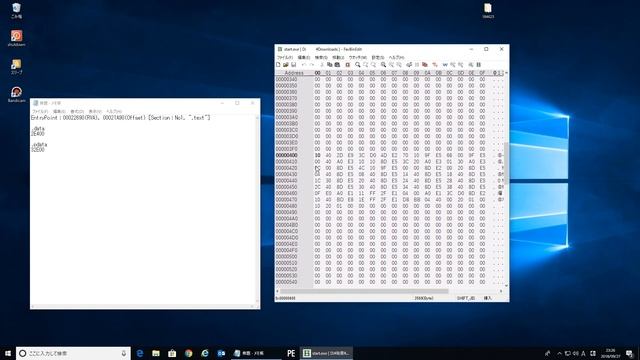The width and height of the screenshot is (640, 360).
Task: Click the microphone icon in taskbar search
Action: (124, 353)
